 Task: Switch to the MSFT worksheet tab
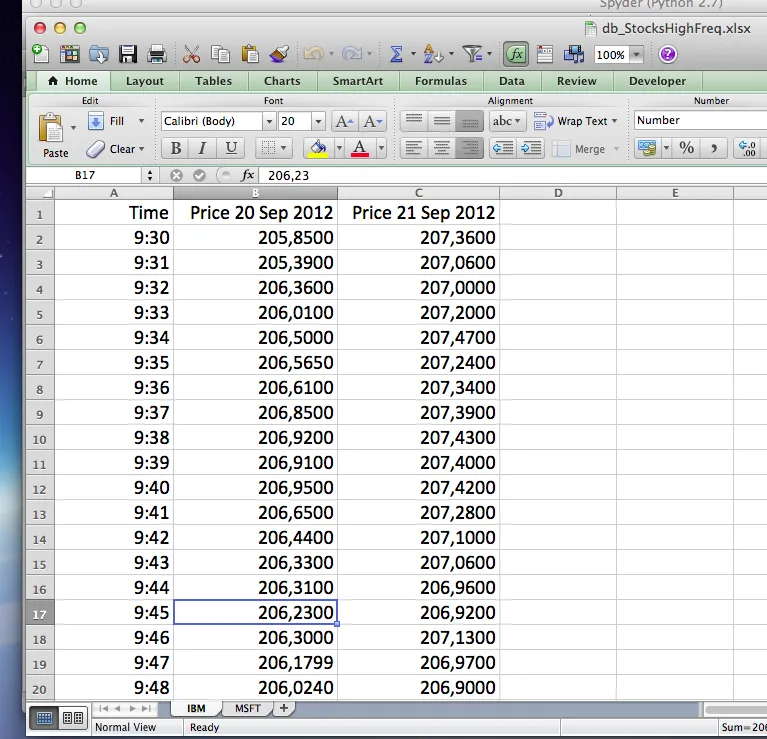click(248, 708)
